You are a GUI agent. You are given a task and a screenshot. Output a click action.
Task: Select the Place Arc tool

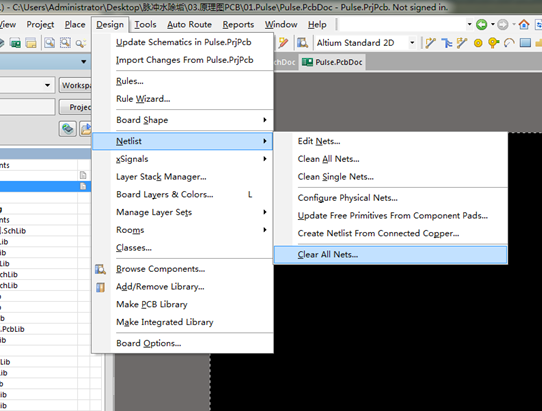[509, 43]
